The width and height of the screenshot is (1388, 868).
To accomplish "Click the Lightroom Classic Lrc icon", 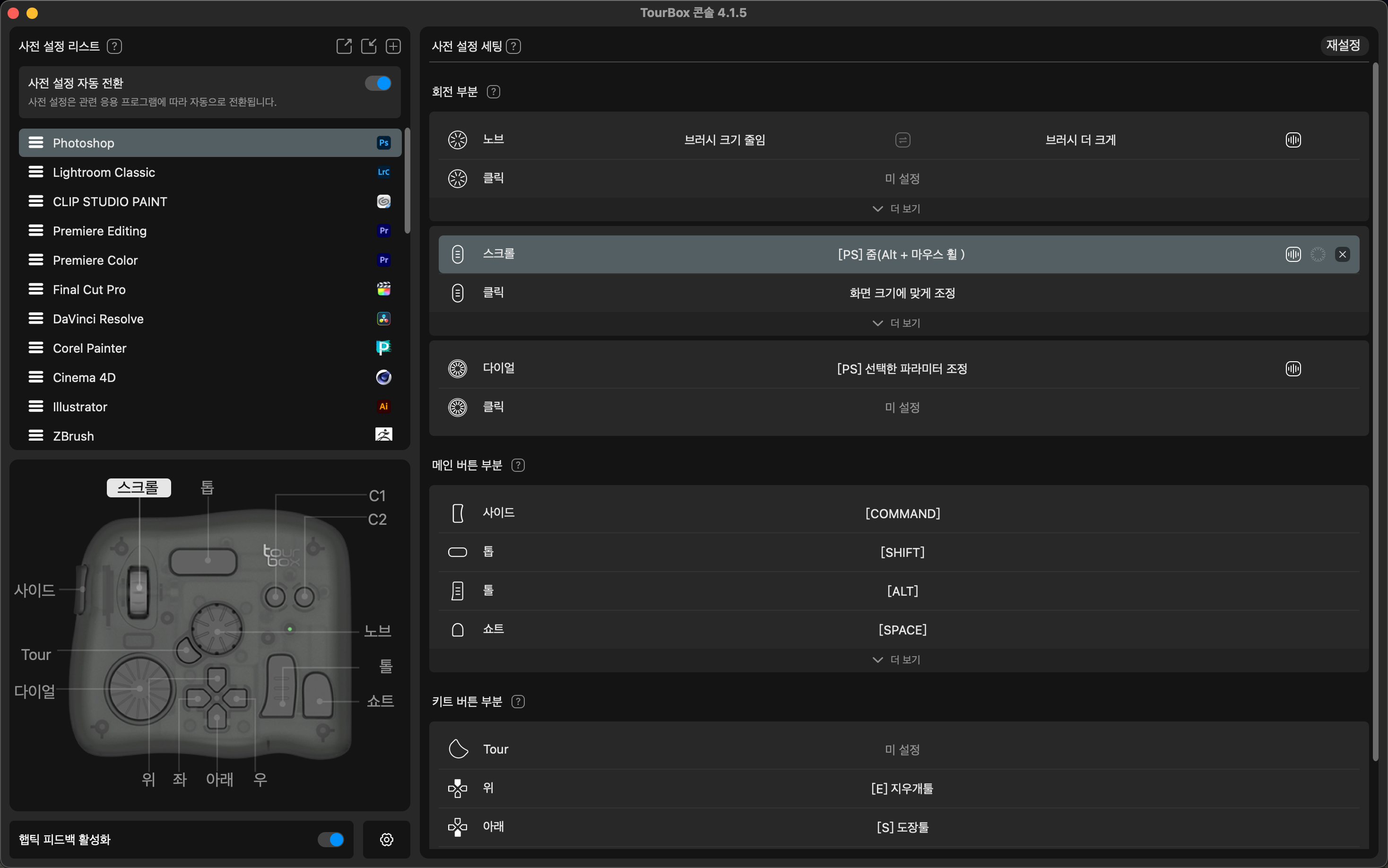I will point(383,172).
